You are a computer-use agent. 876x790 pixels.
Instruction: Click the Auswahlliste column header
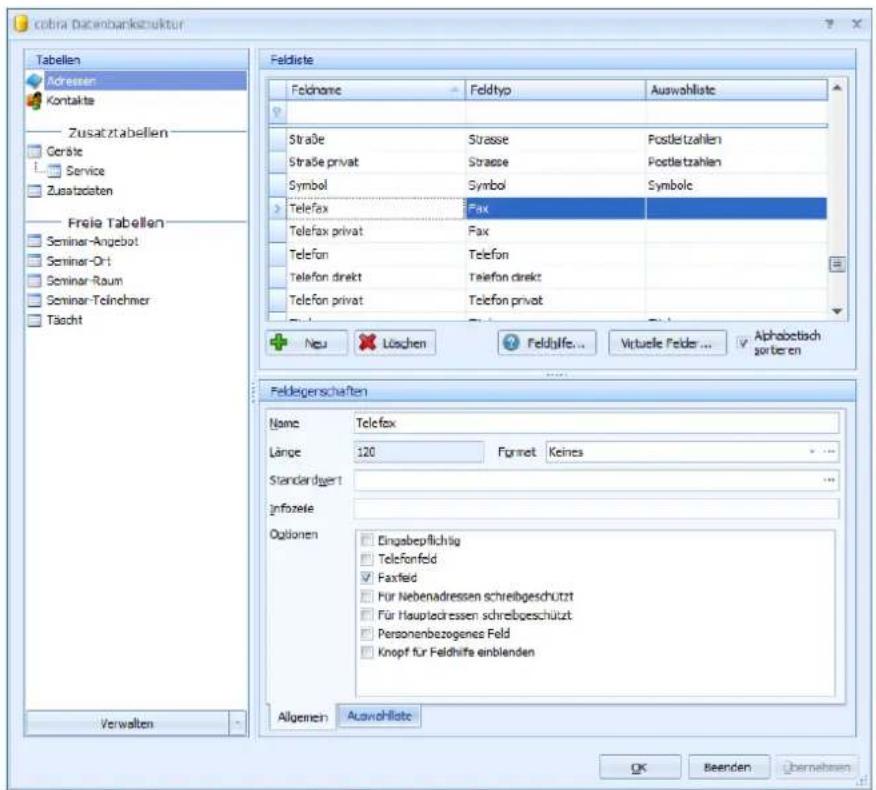[x=736, y=90]
